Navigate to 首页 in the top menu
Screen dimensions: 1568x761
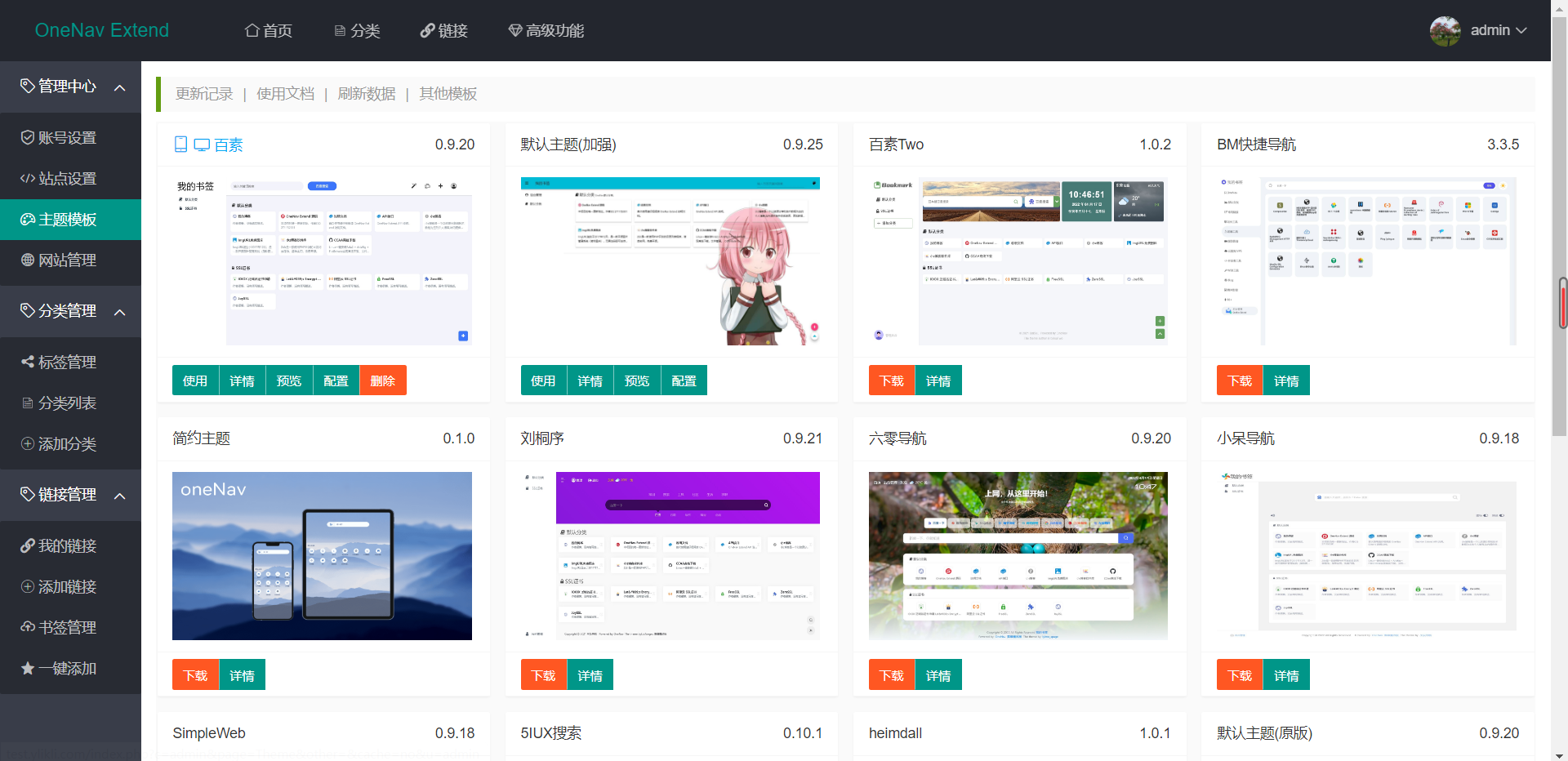(x=268, y=30)
